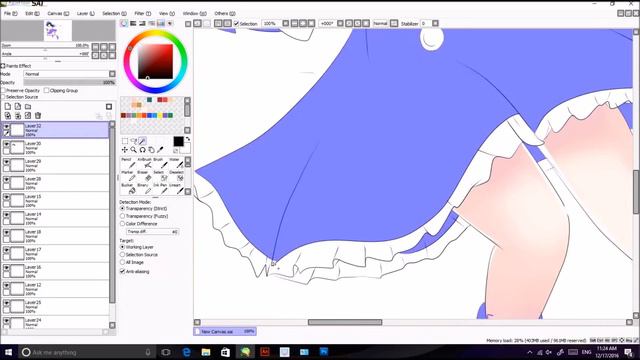The height and width of the screenshot is (360, 640).
Task: Delete the selected layer with trash icon
Action: (x=38, y=116)
